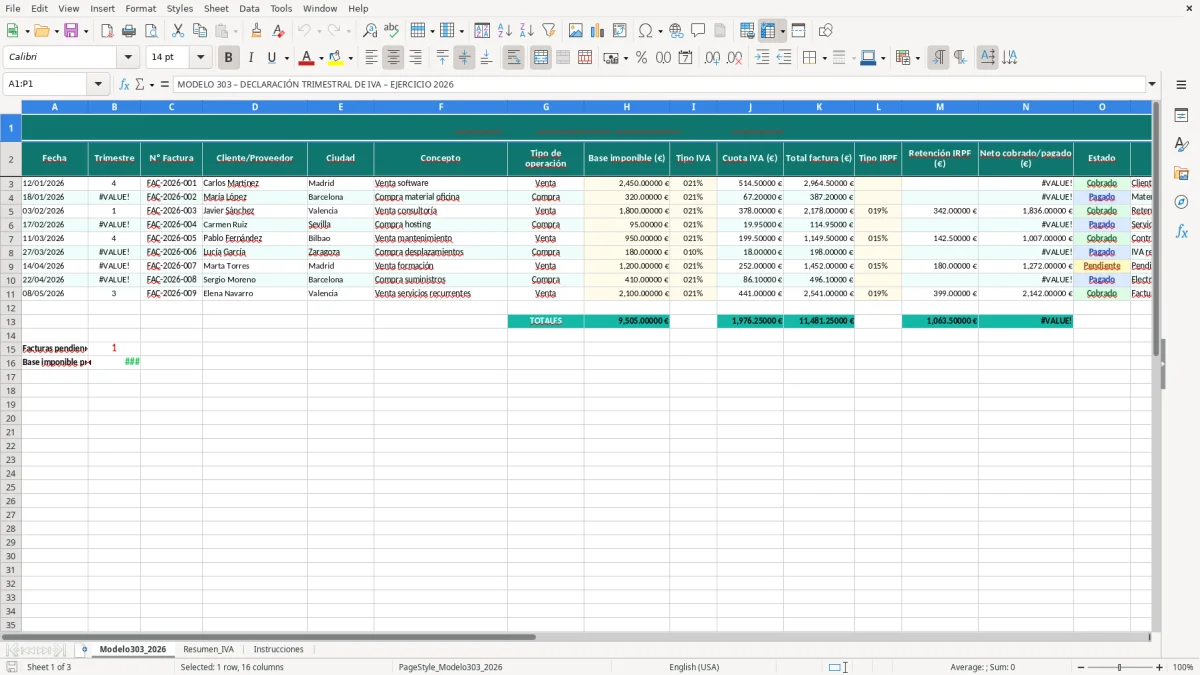Click the Insert Hyperlink globe icon
Viewport: 1200px width, 675px height.
[676, 31]
